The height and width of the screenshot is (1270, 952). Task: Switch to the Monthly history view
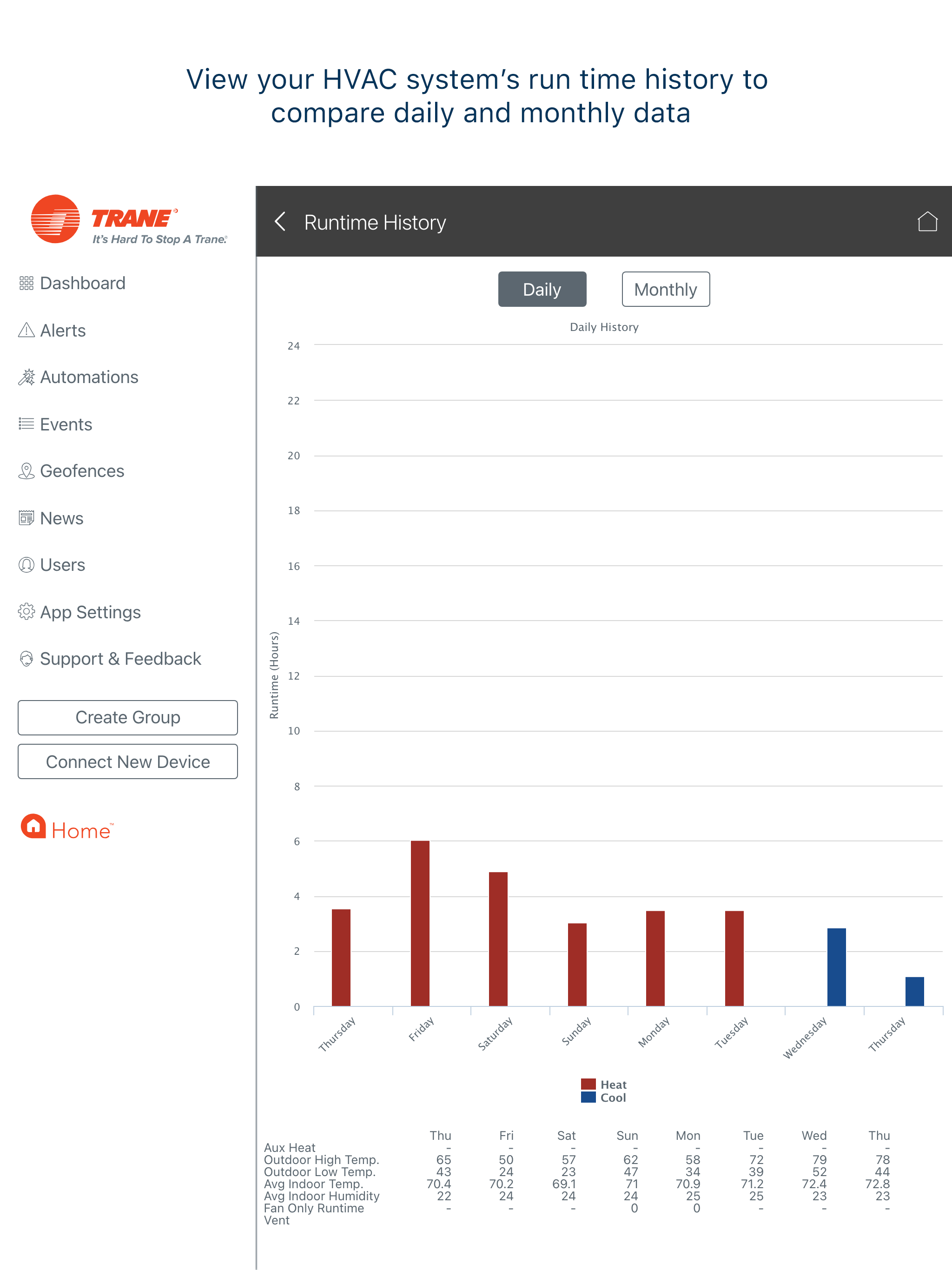[666, 289]
